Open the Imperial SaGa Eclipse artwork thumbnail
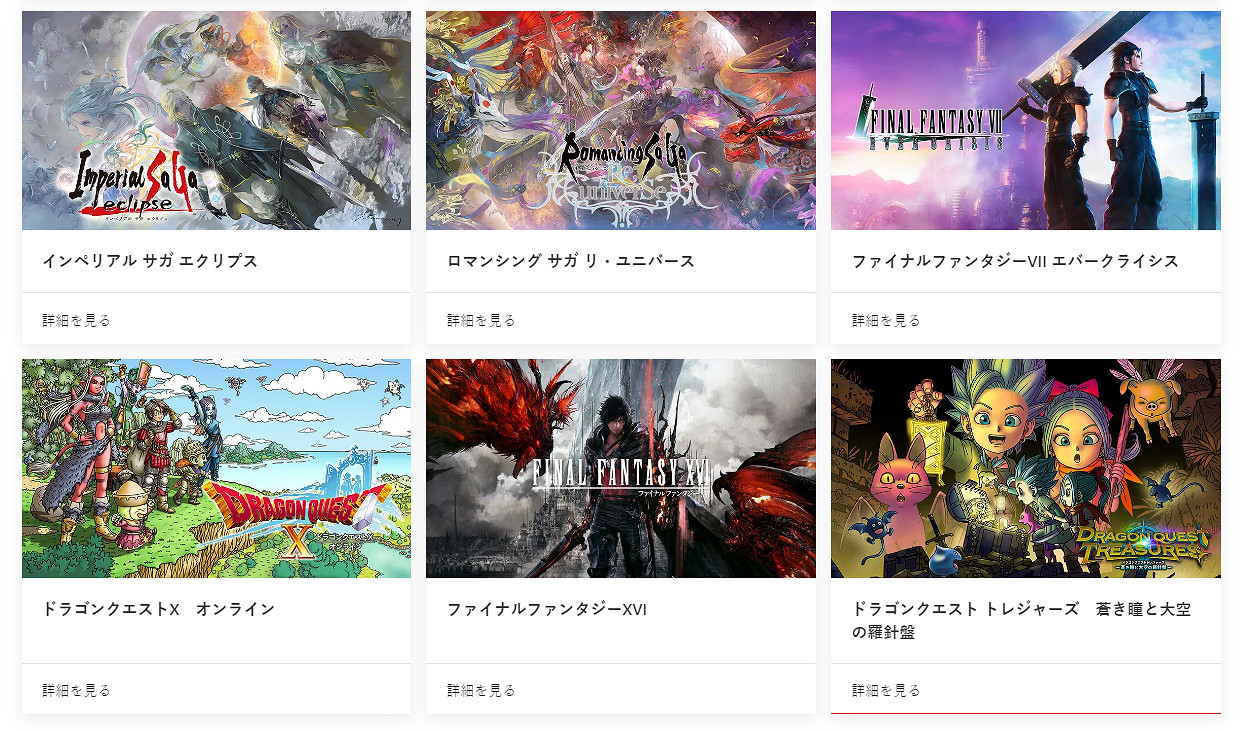This screenshot has width=1246, height=731. tap(216, 120)
